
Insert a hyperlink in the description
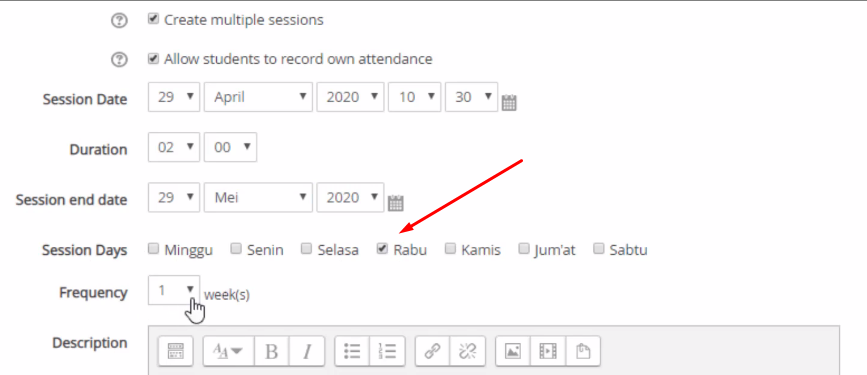click(432, 351)
